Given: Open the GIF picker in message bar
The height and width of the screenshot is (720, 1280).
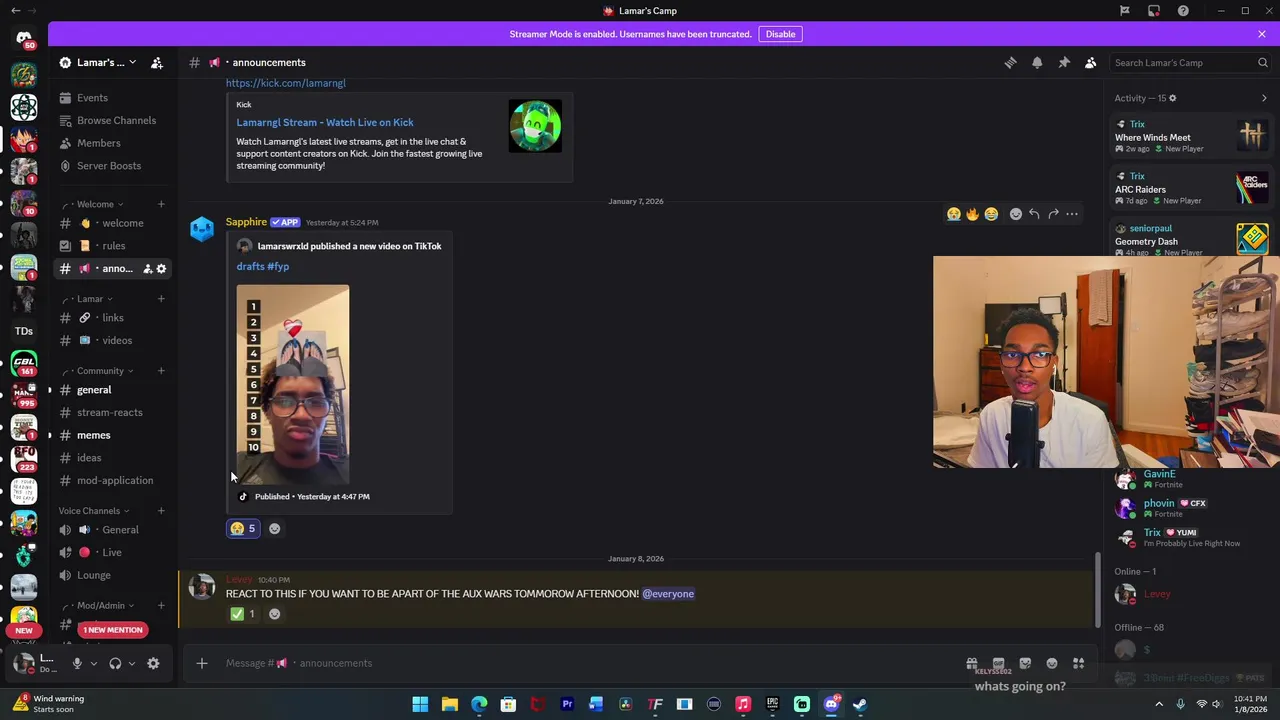Looking at the screenshot, I should click(x=998, y=663).
